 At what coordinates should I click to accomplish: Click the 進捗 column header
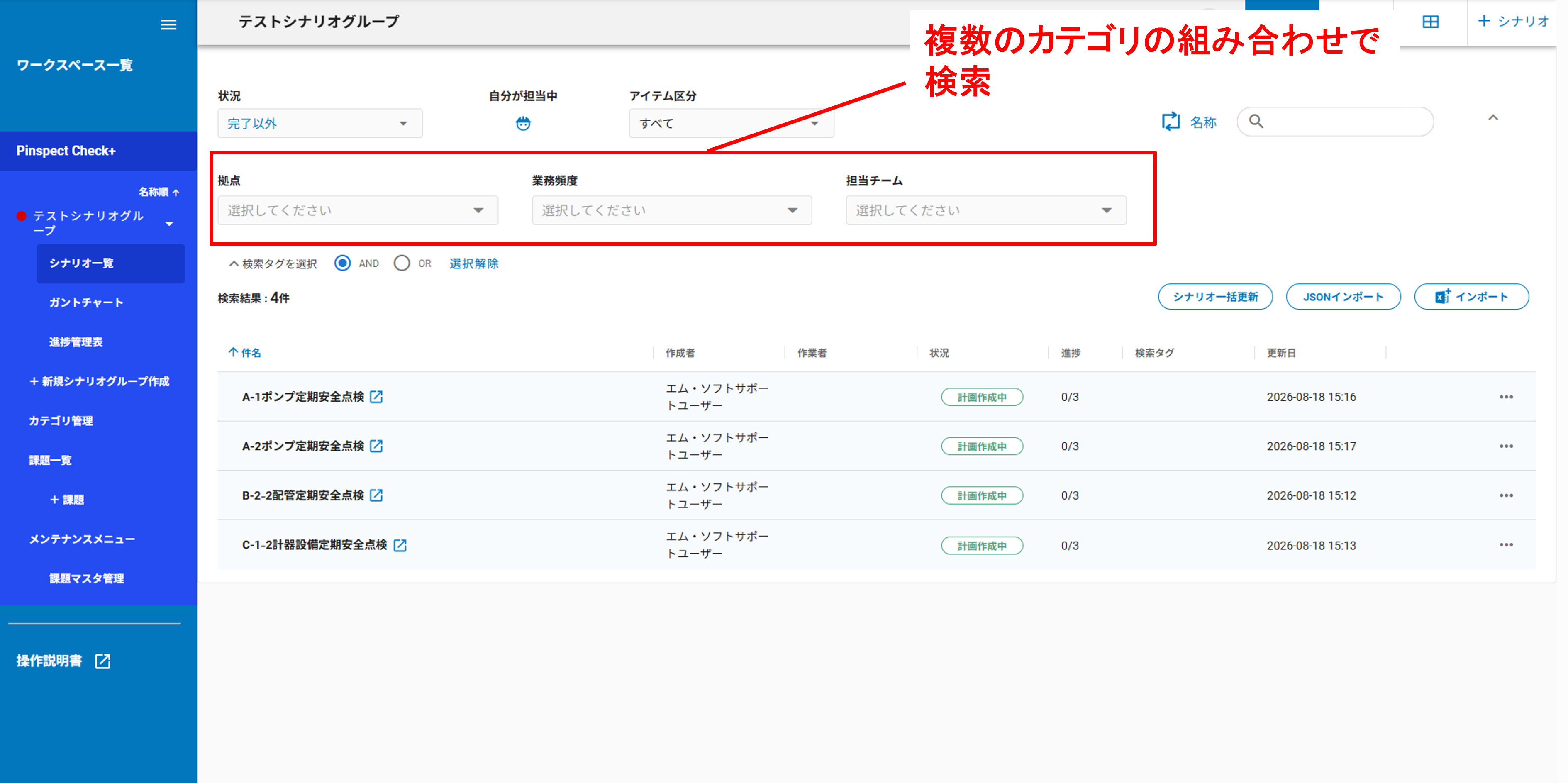pos(1071,353)
